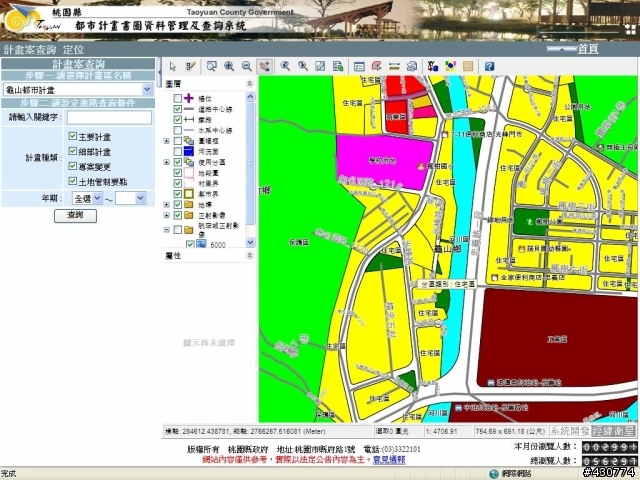Click the 步驟一 step header bar
The width and height of the screenshot is (640, 480).
point(78,76)
